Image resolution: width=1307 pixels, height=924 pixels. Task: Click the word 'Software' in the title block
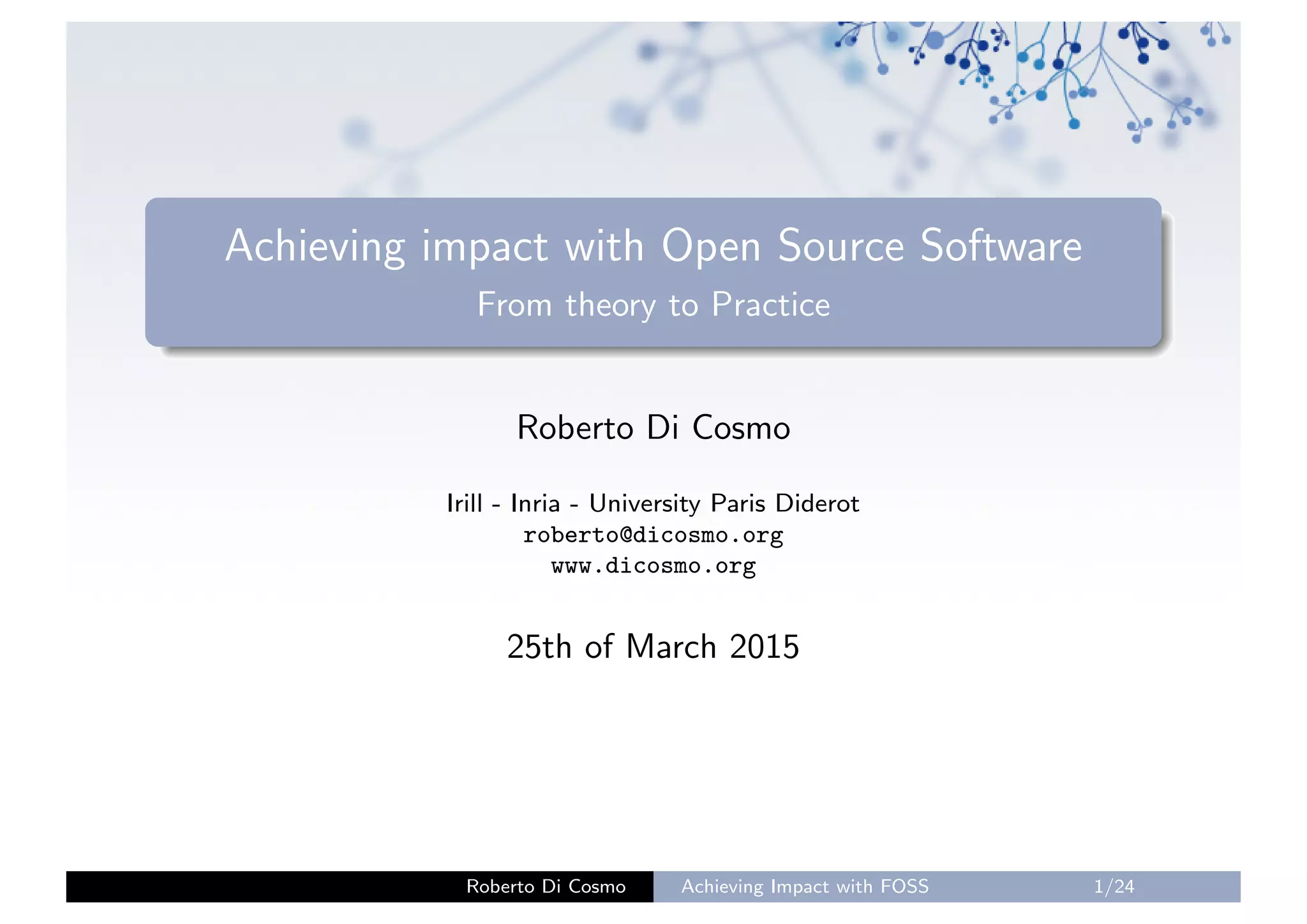coord(1001,246)
